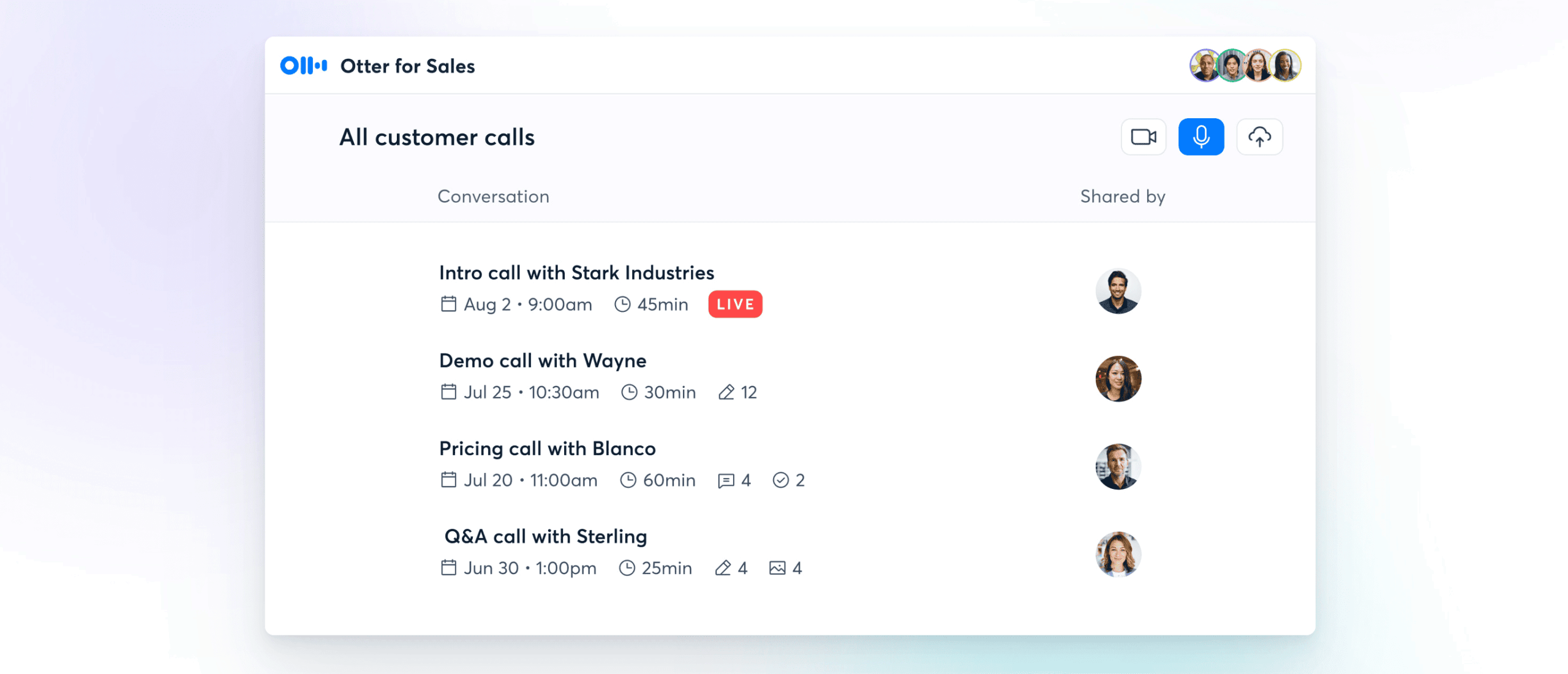The width and height of the screenshot is (1568, 674).
Task: Start recording with the blue microphone button
Action: pyautogui.click(x=1201, y=137)
